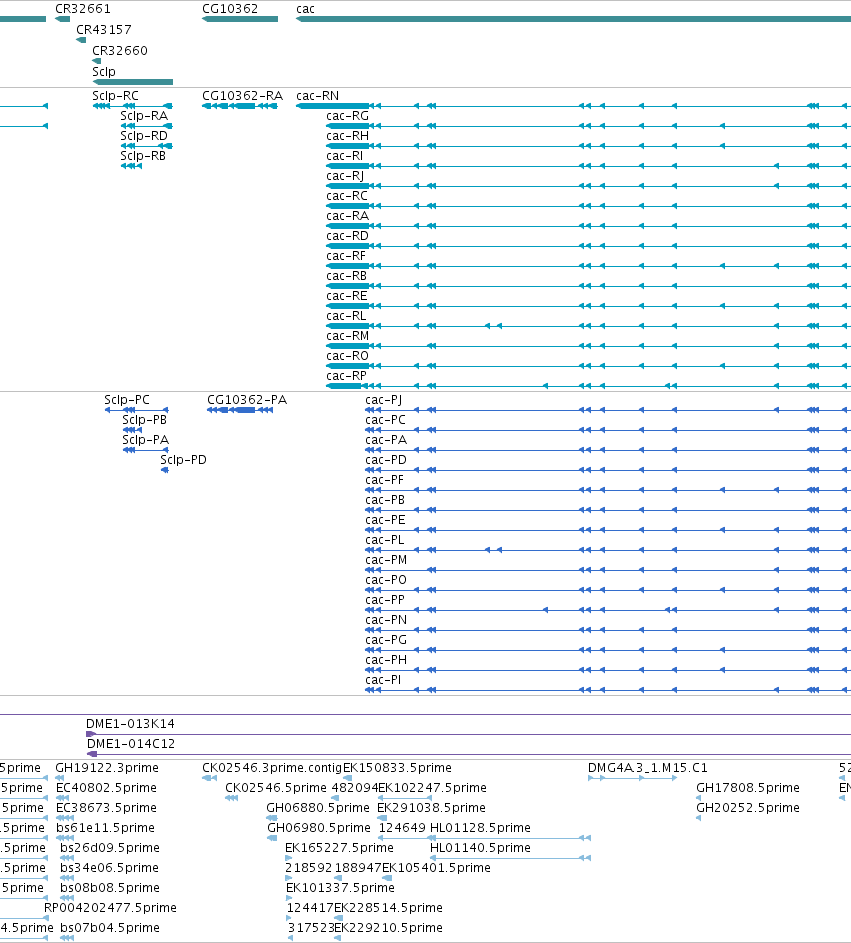Click the CK02546.3prime.contig label
Screen dimensions: 851x943
[x=272, y=767]
